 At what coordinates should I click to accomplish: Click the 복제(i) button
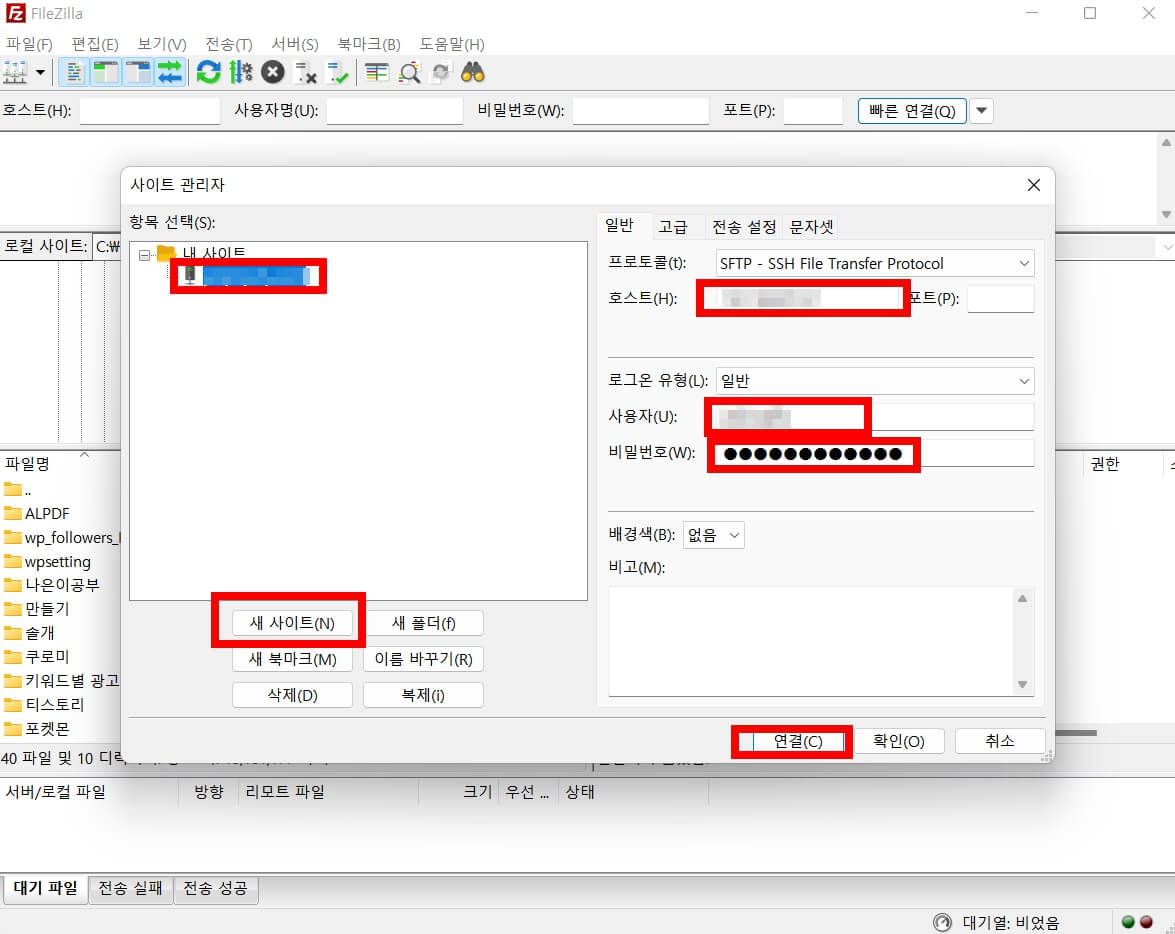click(423, 695)
